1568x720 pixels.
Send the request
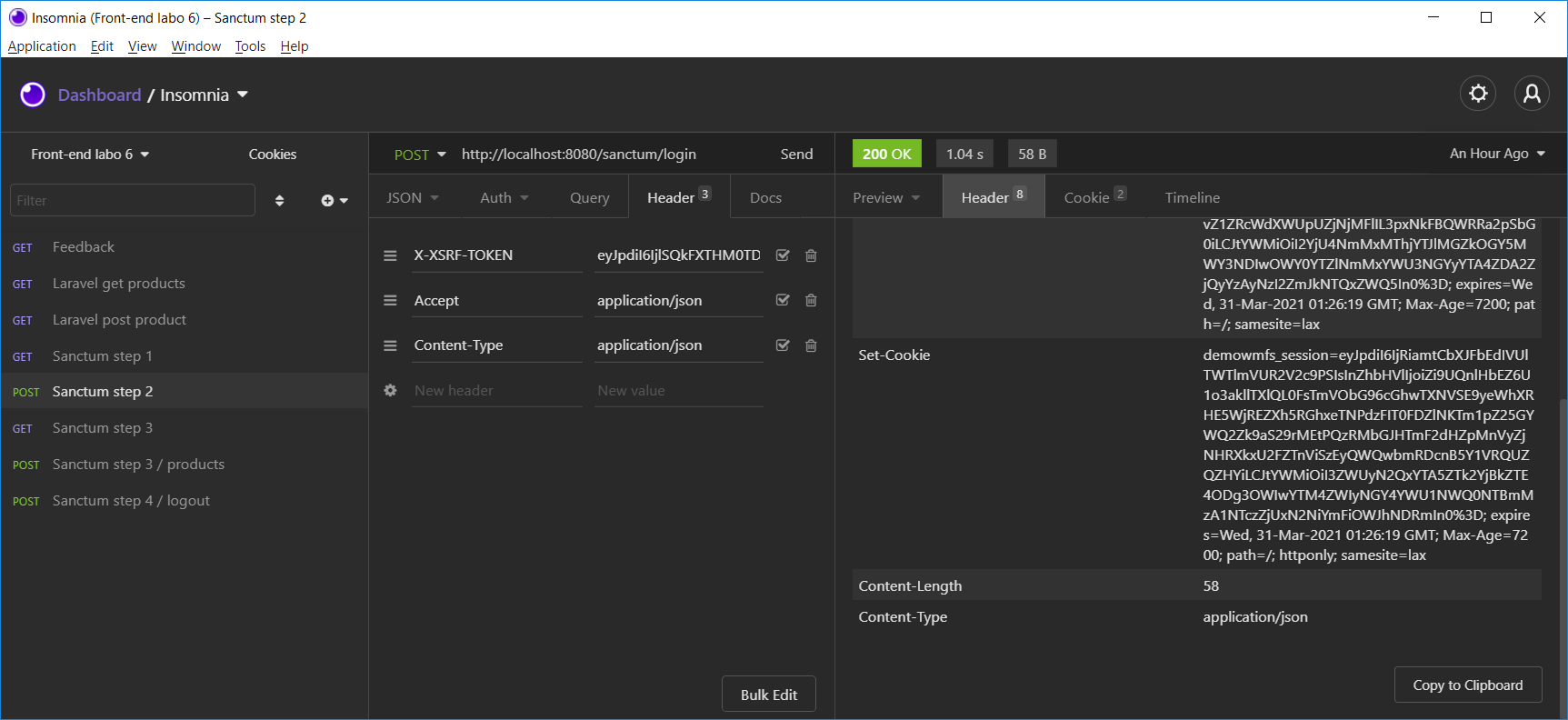point(796,155)
